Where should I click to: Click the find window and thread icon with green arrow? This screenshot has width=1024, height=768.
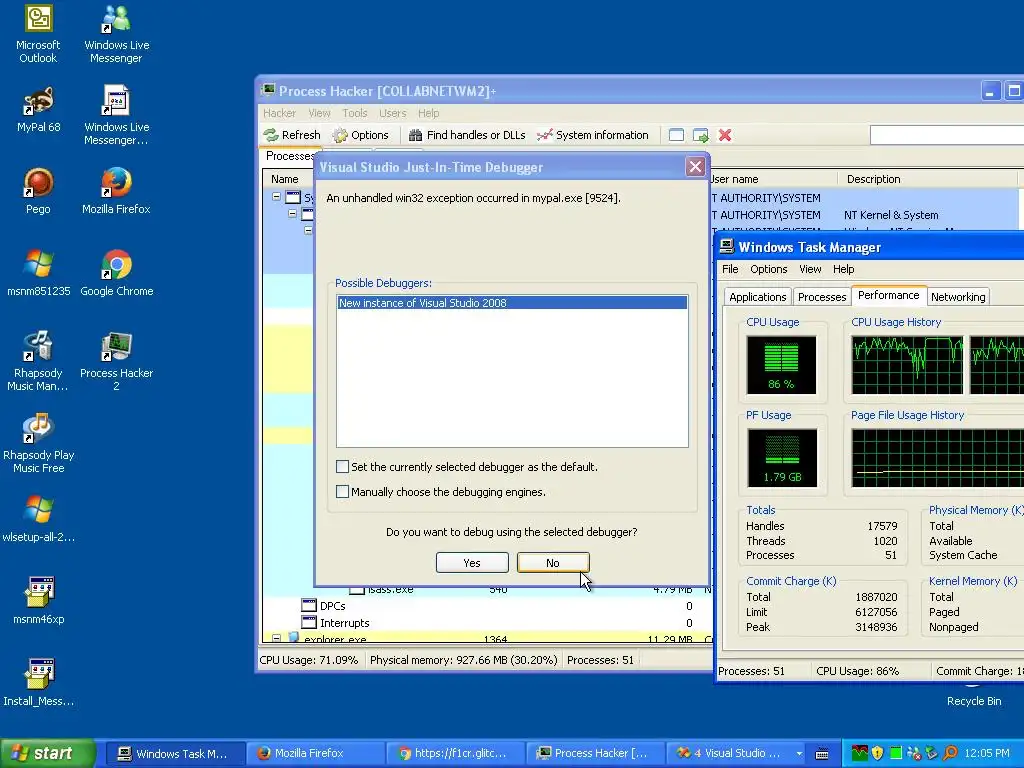(701, 135)
